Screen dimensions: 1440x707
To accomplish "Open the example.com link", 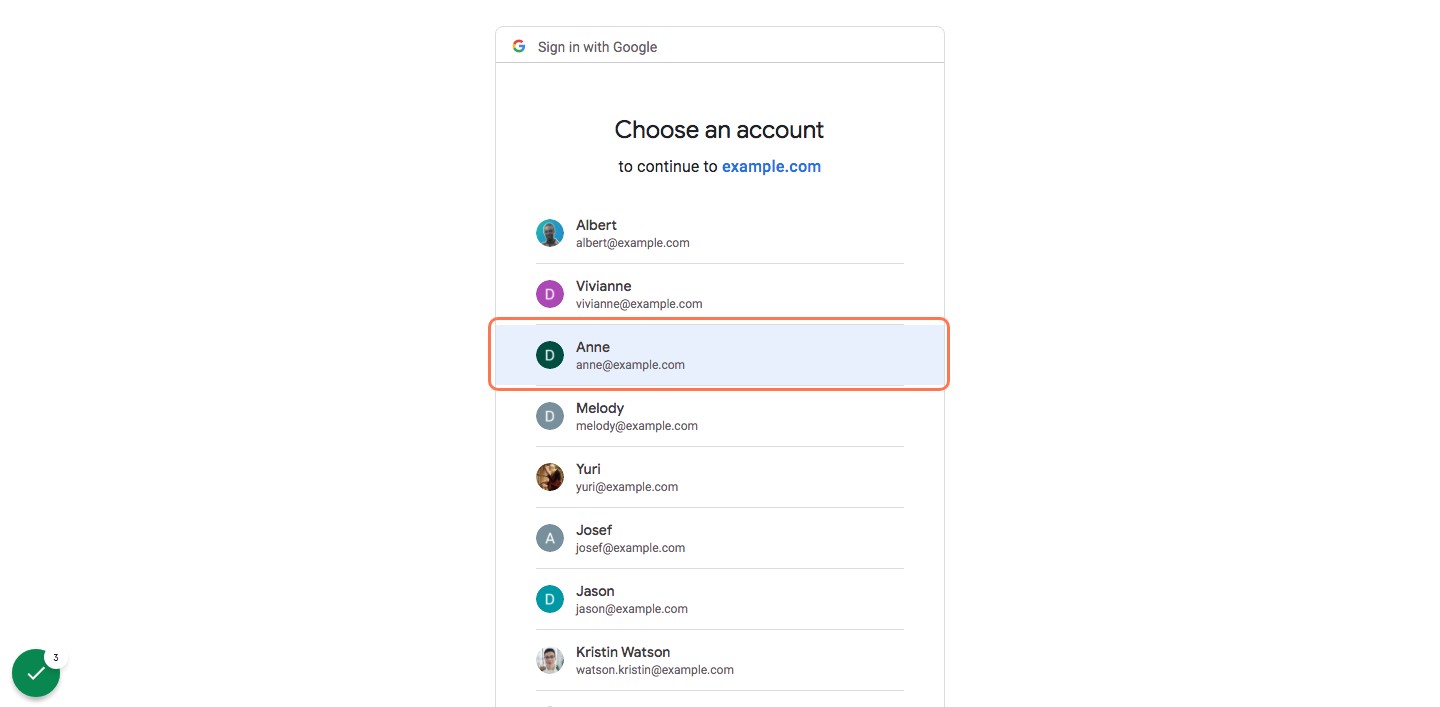I will pyautogui.click(x=771, y=167).
